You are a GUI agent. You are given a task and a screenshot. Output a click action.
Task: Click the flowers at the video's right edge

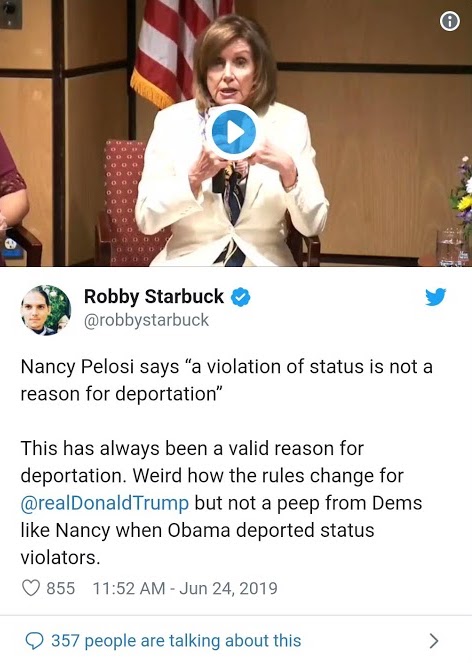[462, 199]
